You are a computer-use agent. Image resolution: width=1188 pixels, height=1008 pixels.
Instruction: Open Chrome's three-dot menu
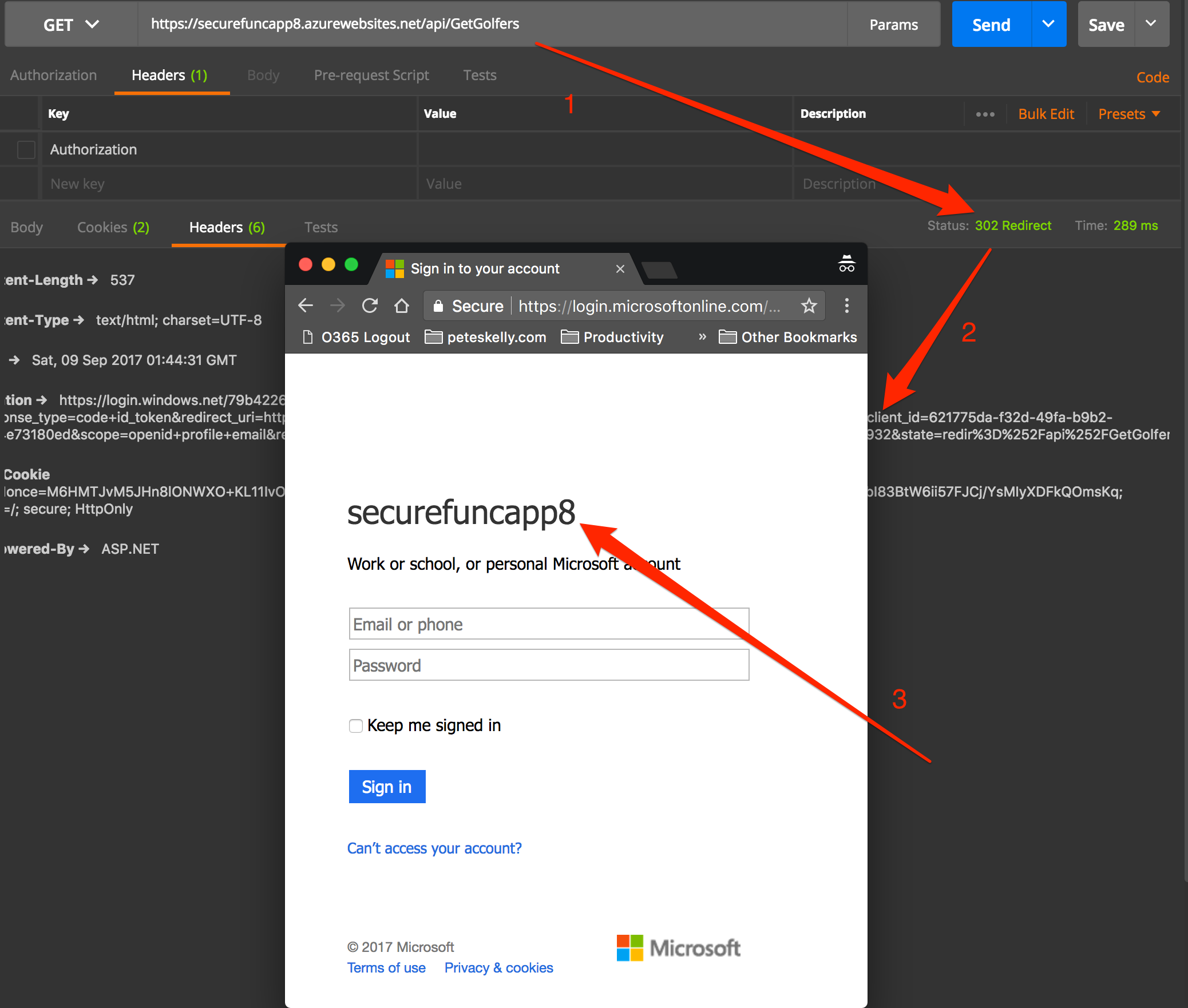click(846, 305)
